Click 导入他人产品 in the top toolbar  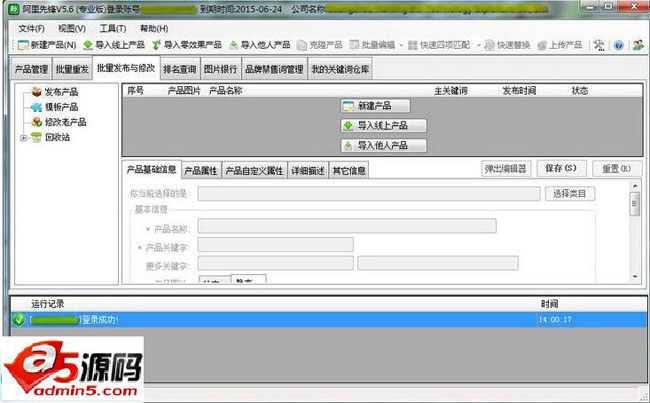point(260,45)
